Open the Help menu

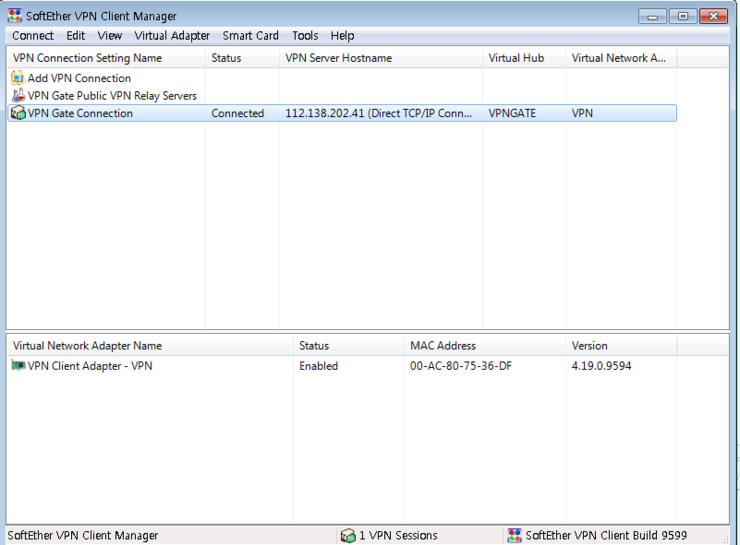[342, 36]
